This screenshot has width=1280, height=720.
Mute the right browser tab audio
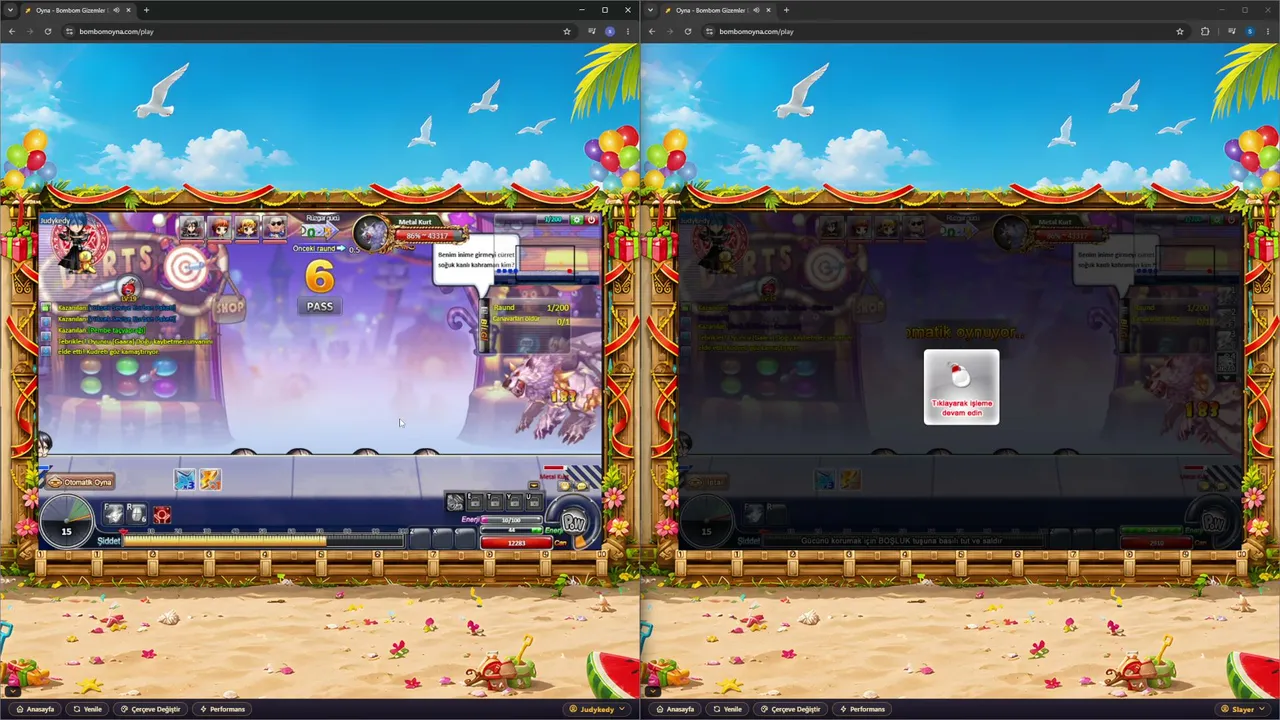click(757, 10)
